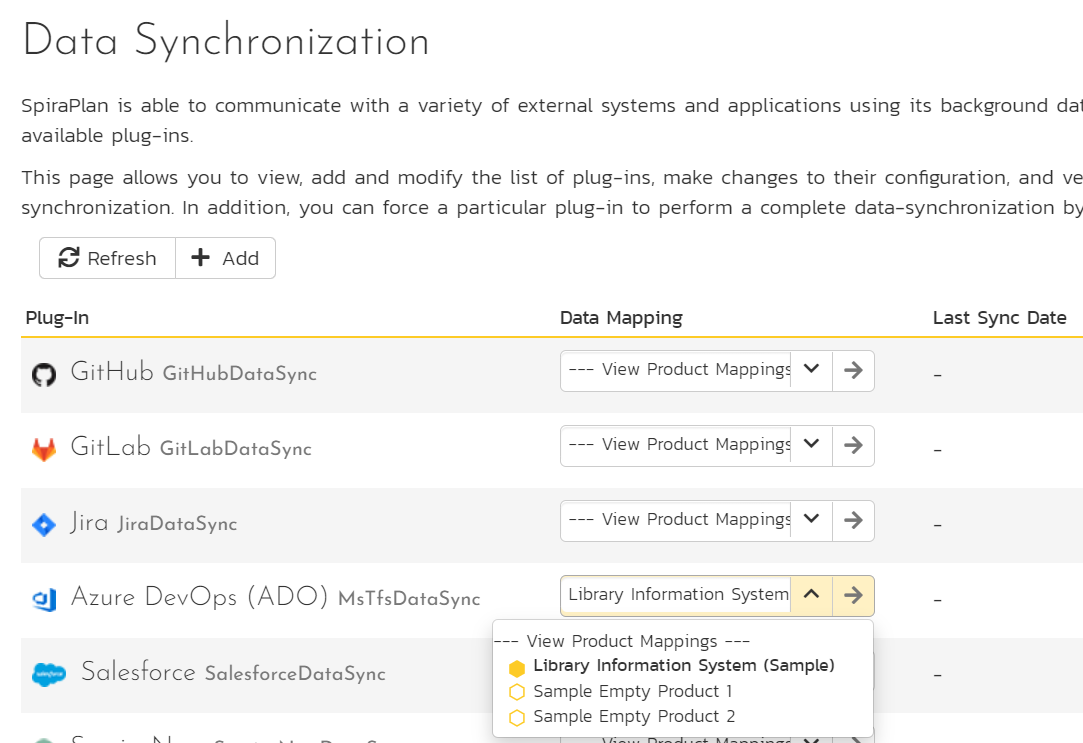1083x743 pixels.
Task: Open the GitHub GitHubDataSync plug-in link
Action: (x=193, y=372)
